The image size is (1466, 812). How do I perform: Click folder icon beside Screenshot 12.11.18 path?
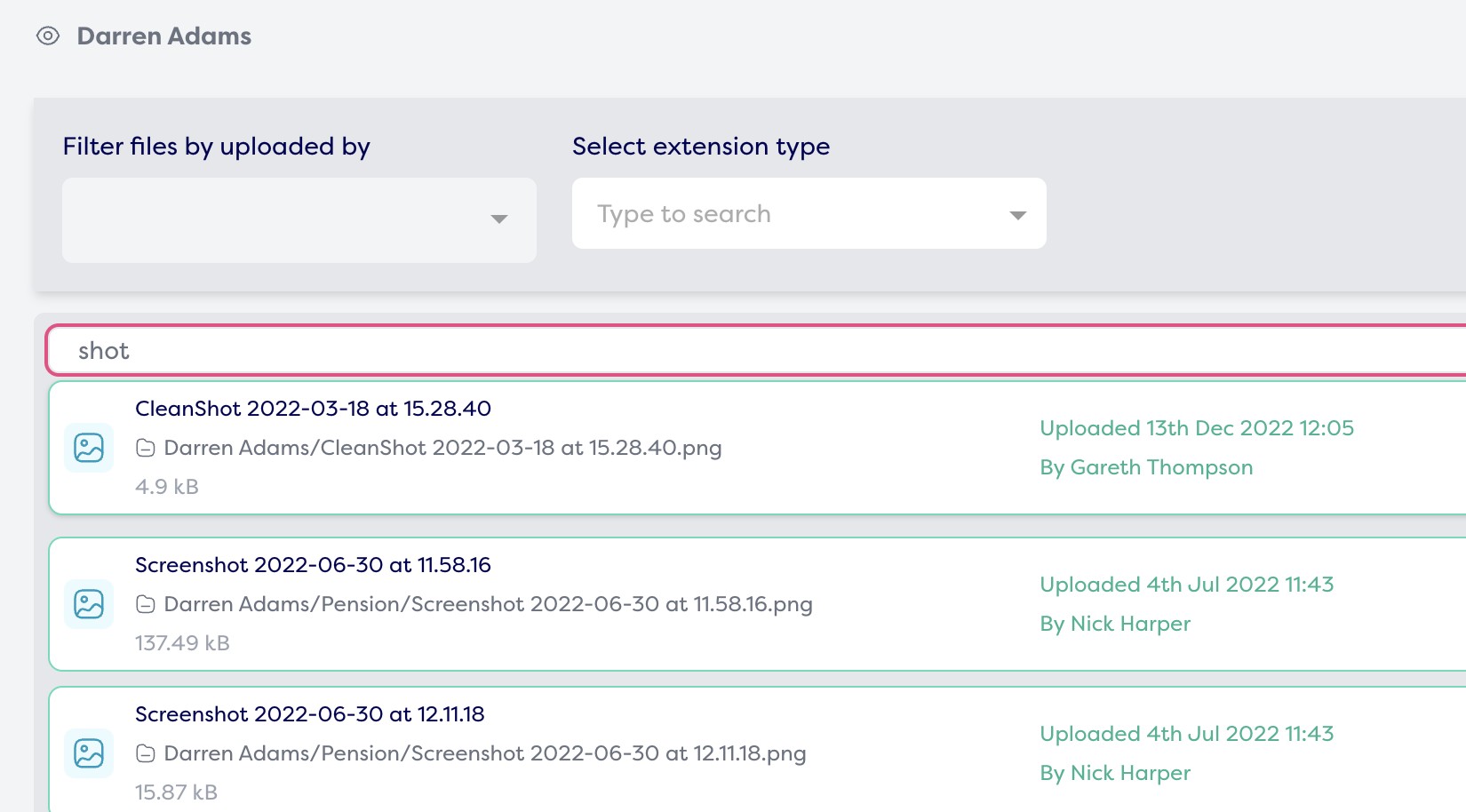click(x=146, y=754)
